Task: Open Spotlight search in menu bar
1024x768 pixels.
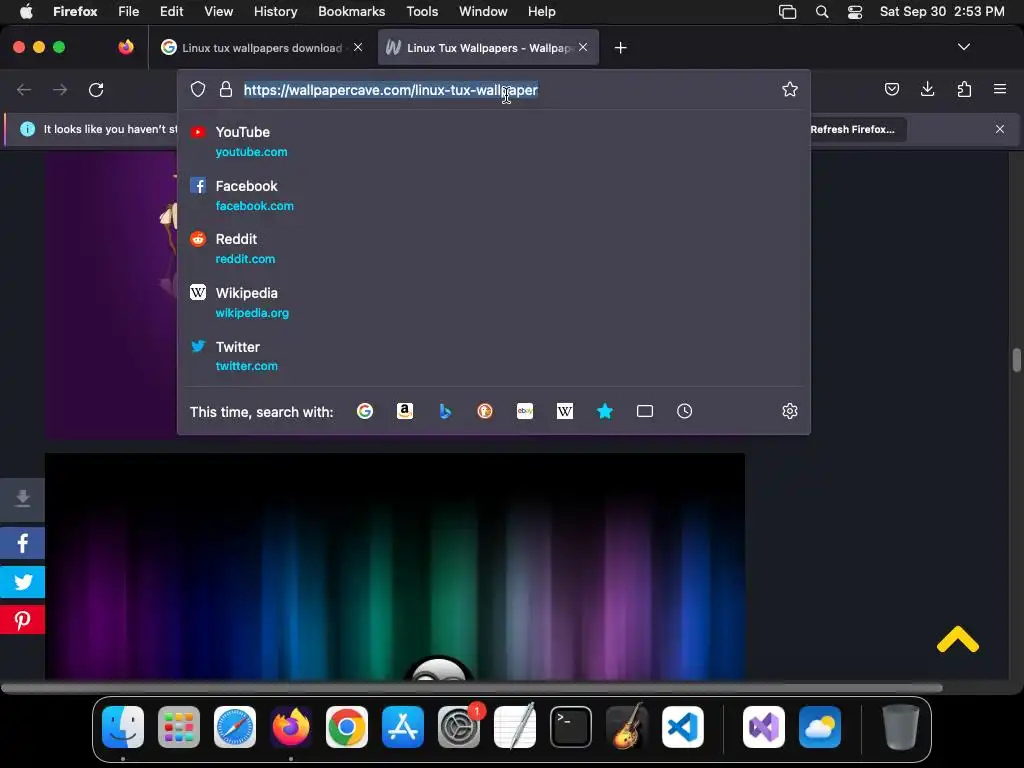Action: point(822,12)
